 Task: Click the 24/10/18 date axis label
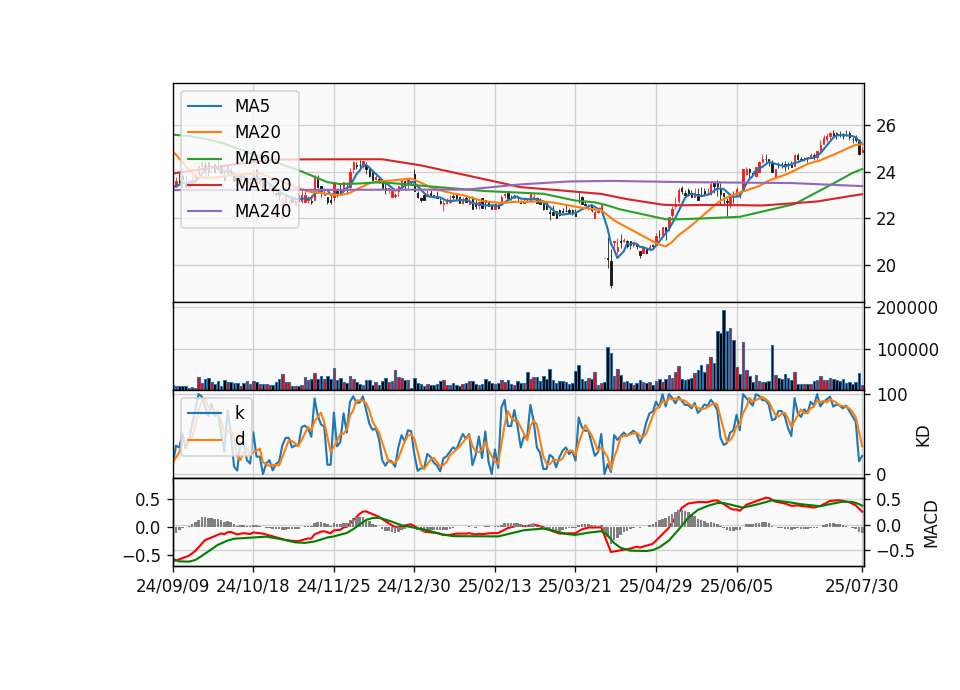tap(253, 586)
